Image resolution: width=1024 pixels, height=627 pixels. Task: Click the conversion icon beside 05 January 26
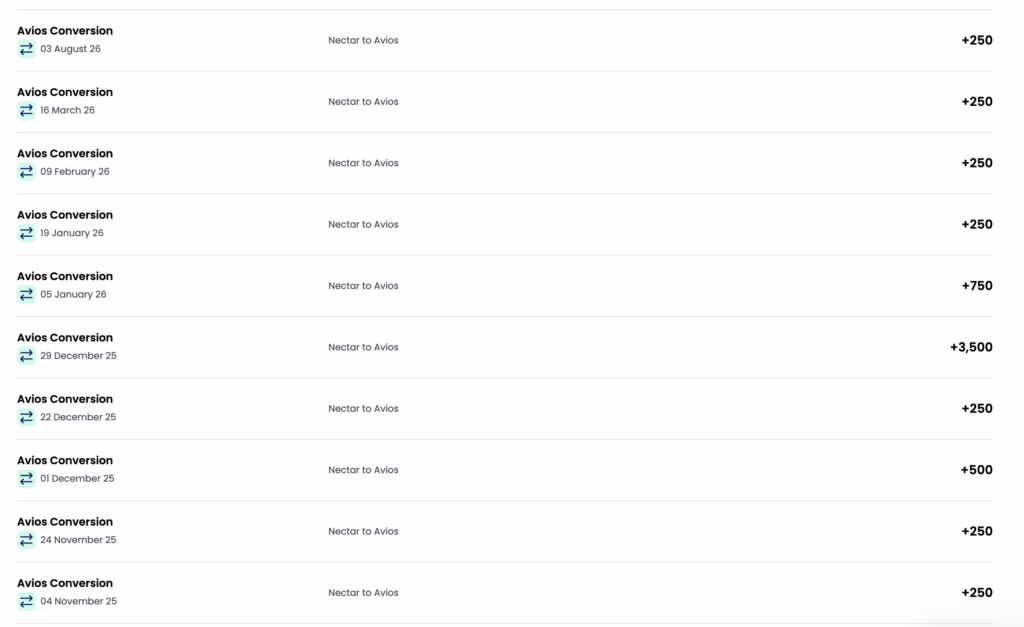[x=26, y=295]
